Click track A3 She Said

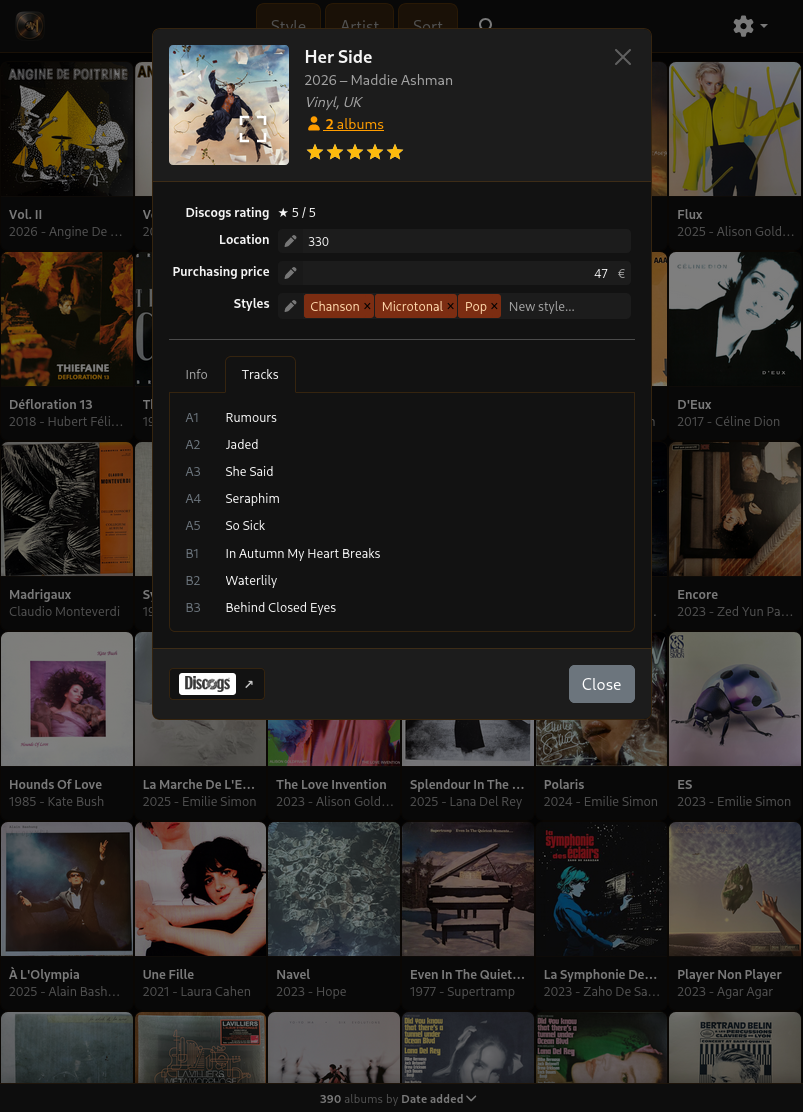click(249, 472)
